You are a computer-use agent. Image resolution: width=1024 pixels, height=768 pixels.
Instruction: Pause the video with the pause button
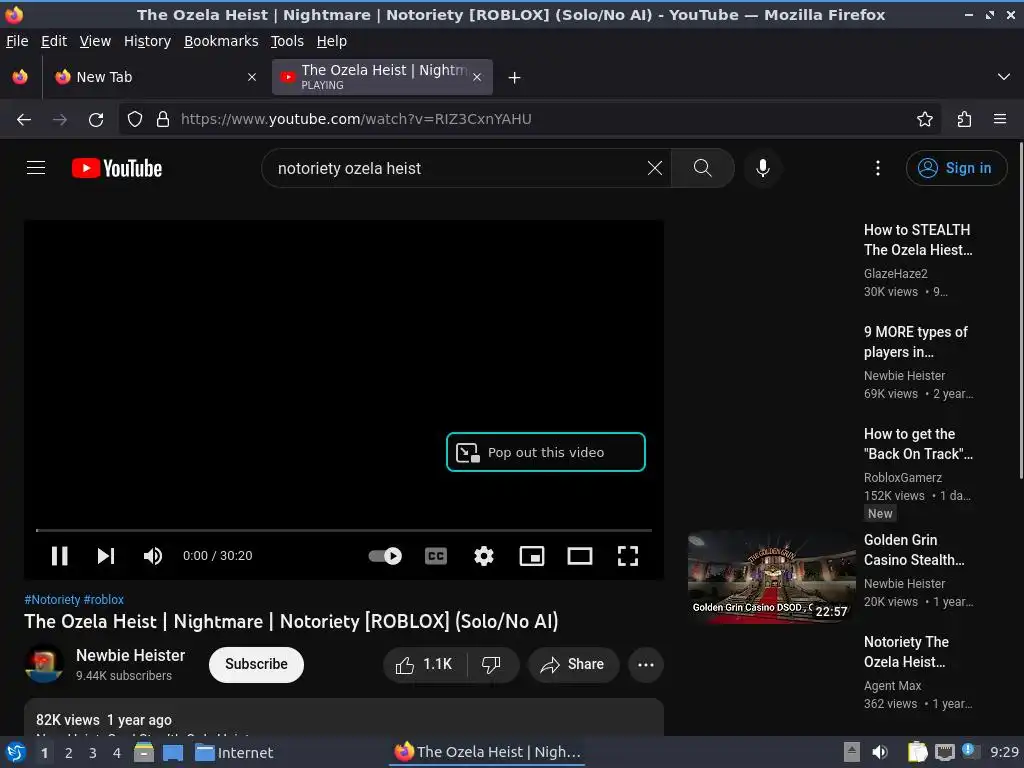pyautogui.click(x=59, y=556)
